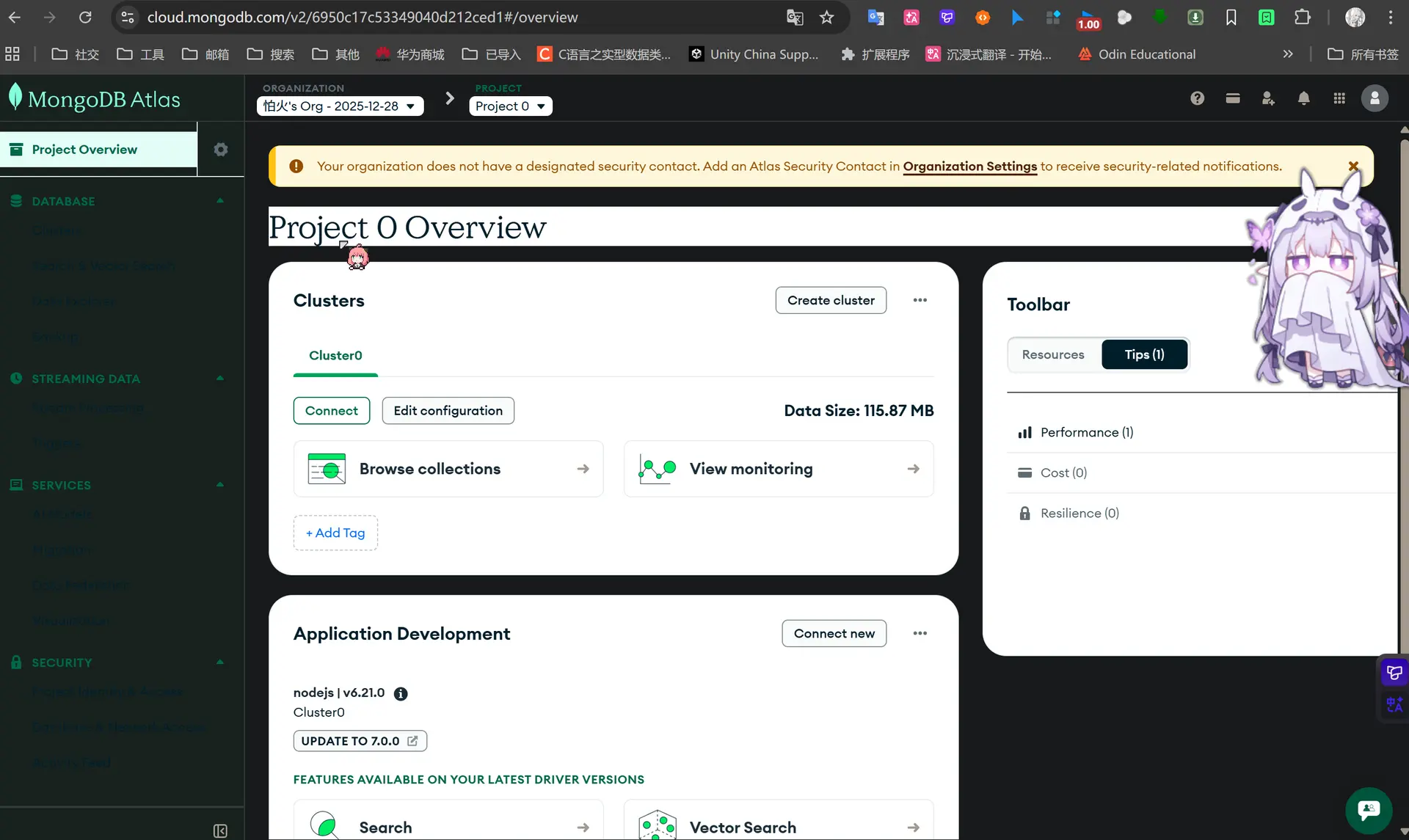The image size is (1409, 840).
Task: Open project settings gear icon
Action: [x=220, y=150]
